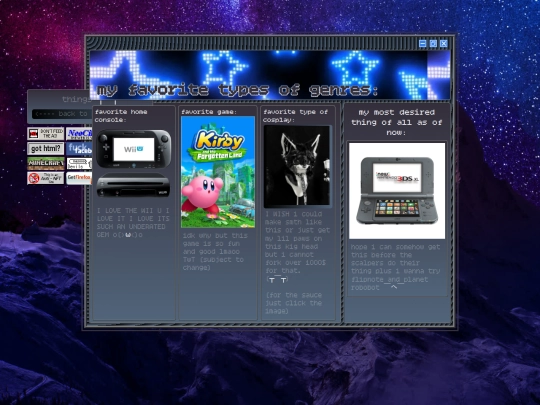Maximize the genres window
Viewport: 540px width, 405px height.
pyautogui.click(x=433, y=43)
